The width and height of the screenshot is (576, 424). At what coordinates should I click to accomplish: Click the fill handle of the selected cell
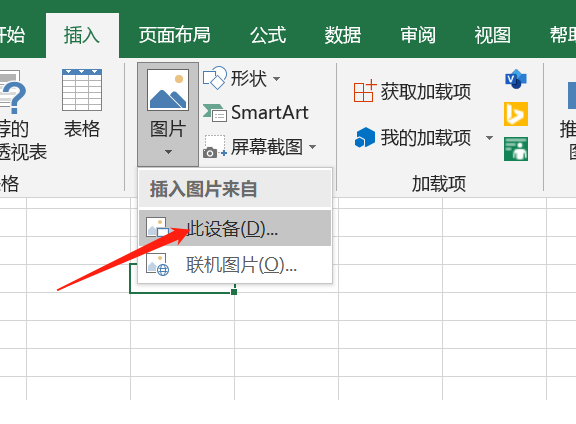[234, 292]
